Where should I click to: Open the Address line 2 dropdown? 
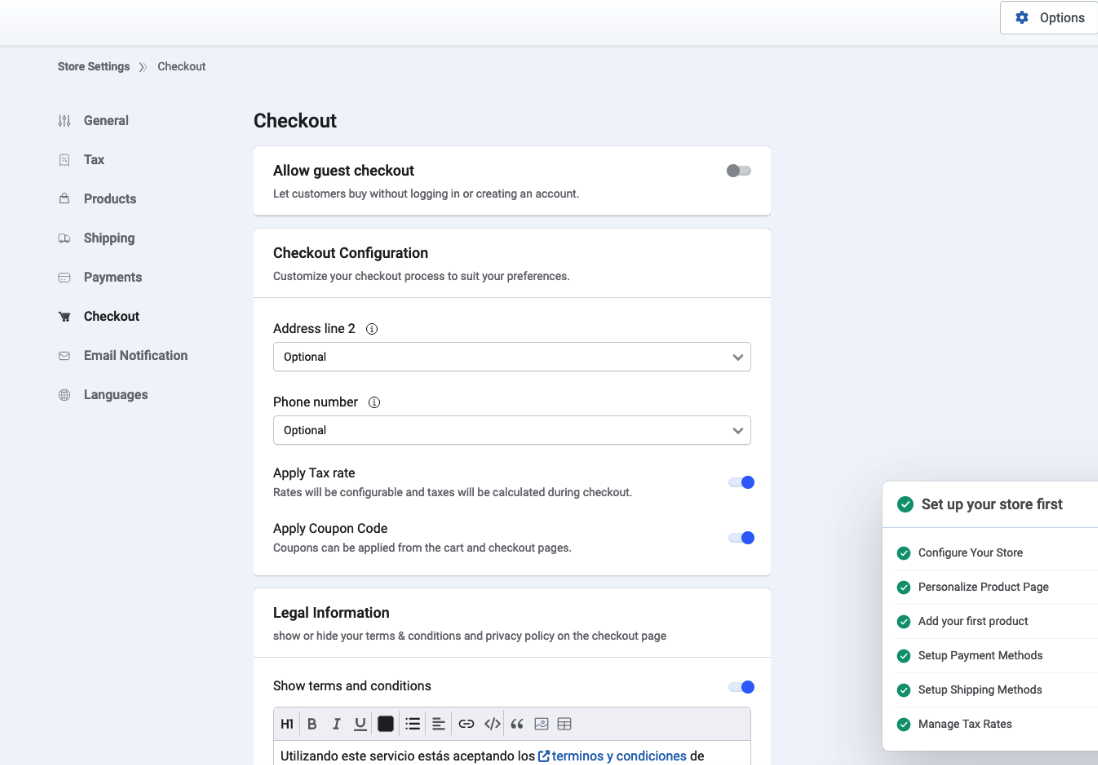511,357
